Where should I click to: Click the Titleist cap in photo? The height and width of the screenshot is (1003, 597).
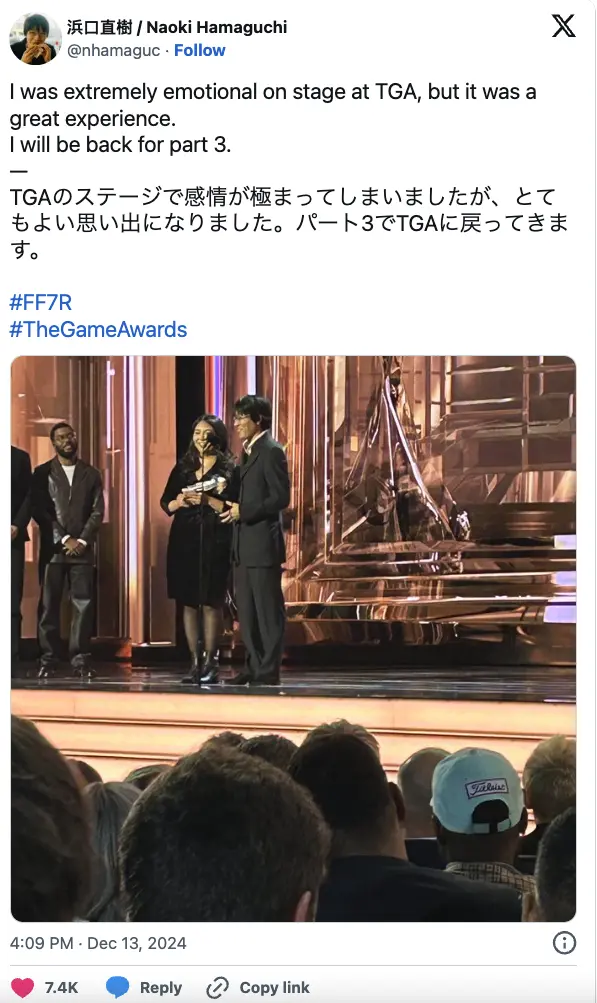[477, 791]
